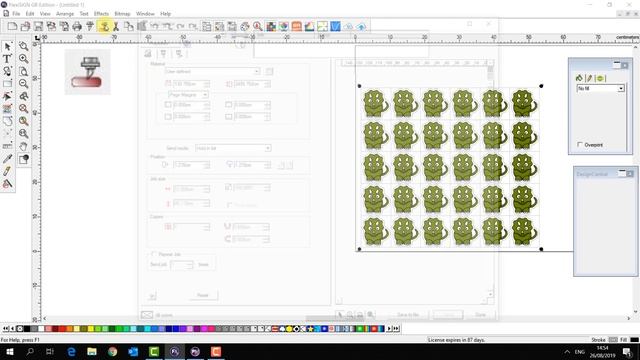640x360 pixels.
Task: Choose the Measure ruler tool
Action: [x=7, y=146]
